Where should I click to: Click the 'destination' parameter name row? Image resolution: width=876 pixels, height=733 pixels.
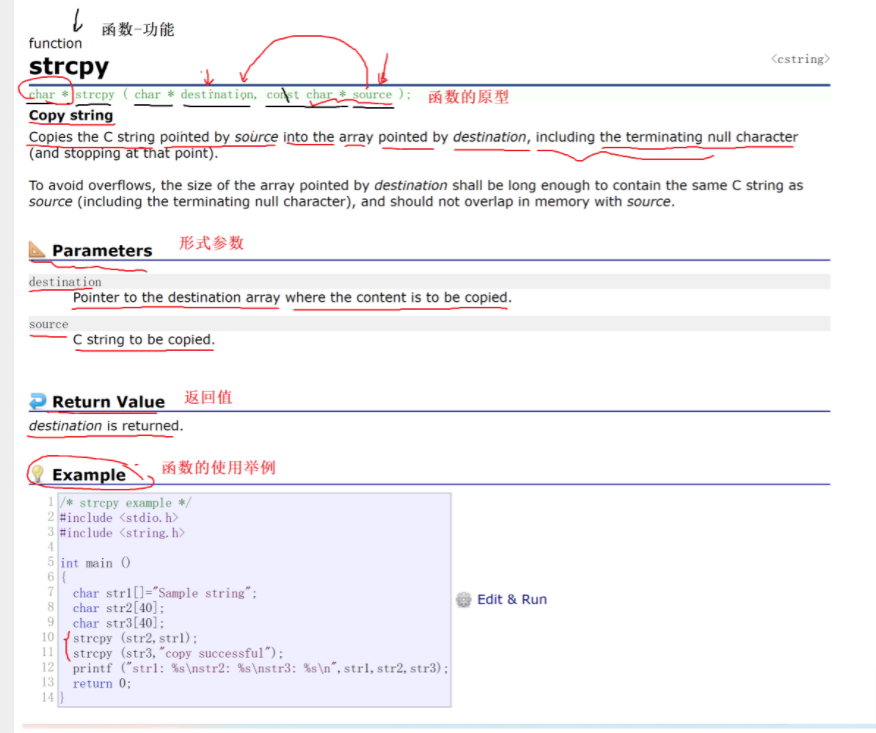(x=429, y=282)
